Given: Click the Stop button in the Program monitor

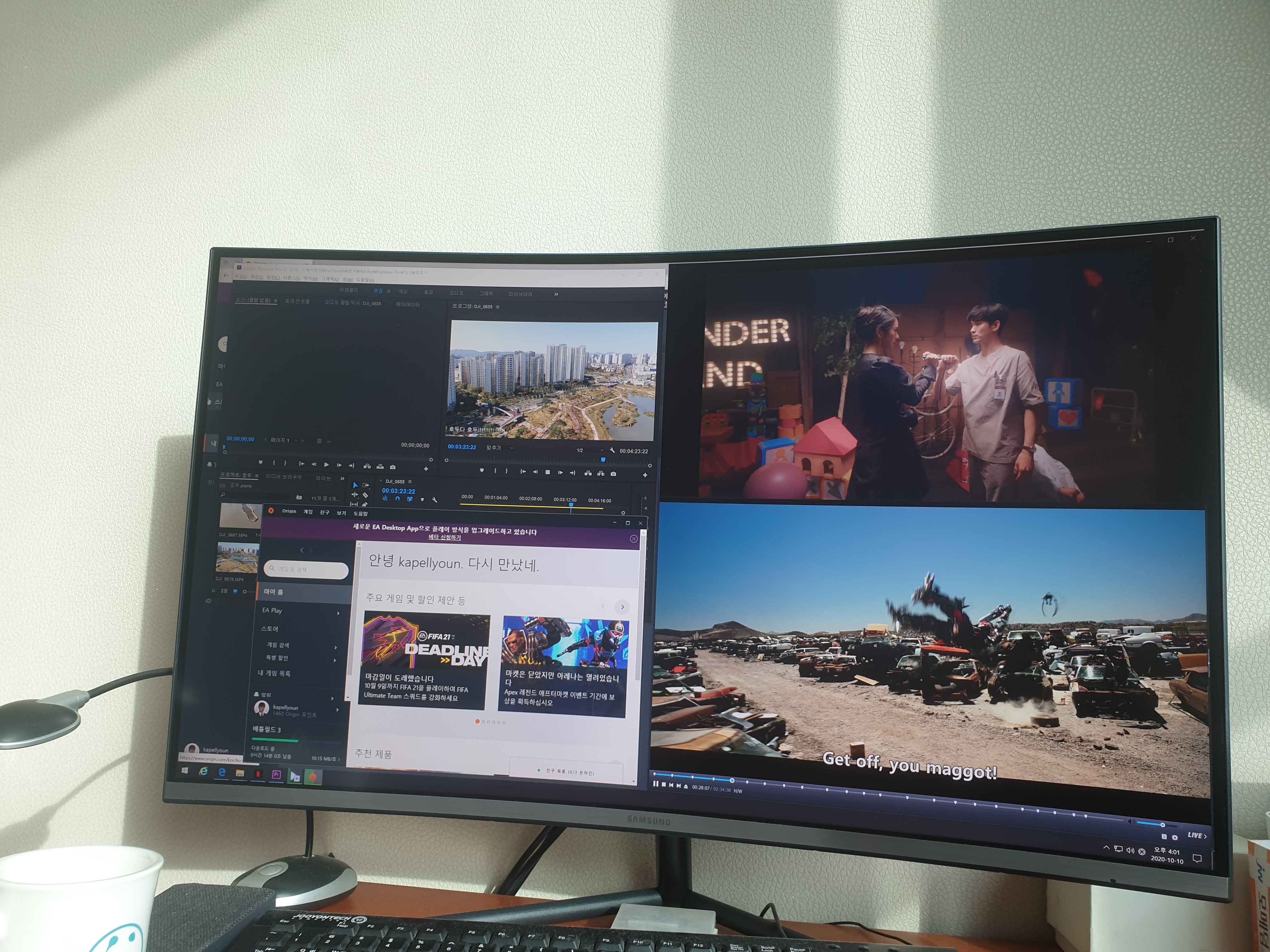Looking at the screenshot, I should (x=547, y=472).
